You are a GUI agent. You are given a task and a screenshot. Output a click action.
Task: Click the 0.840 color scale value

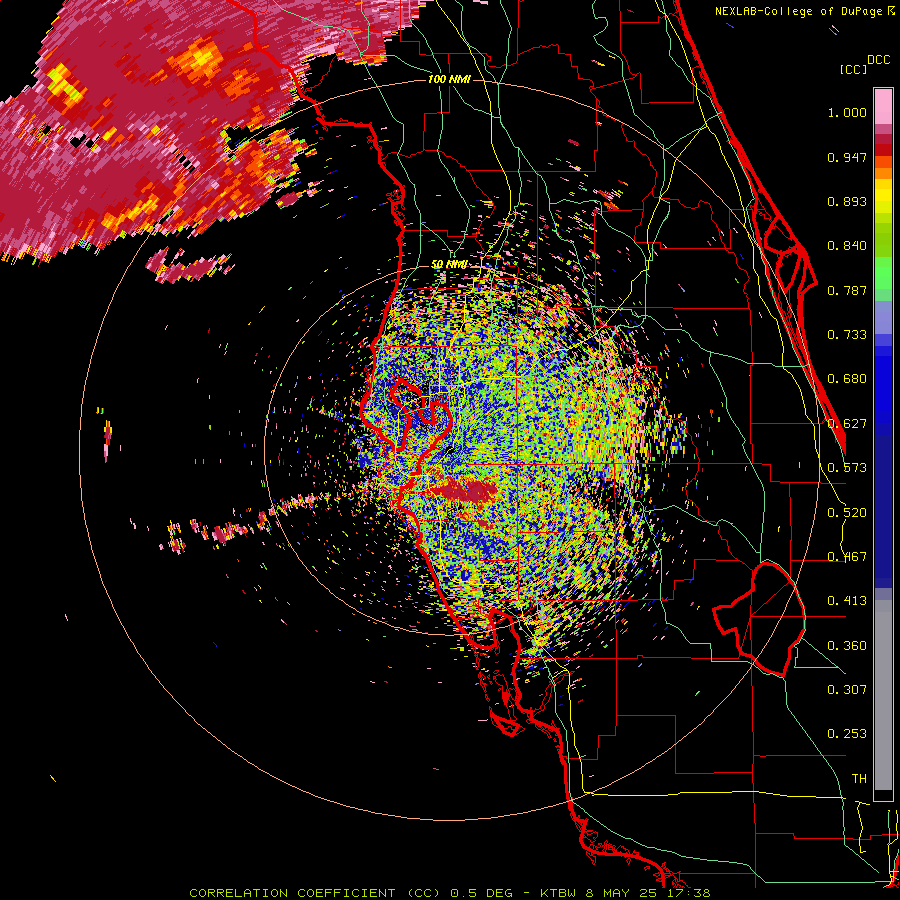pos(847,246)
